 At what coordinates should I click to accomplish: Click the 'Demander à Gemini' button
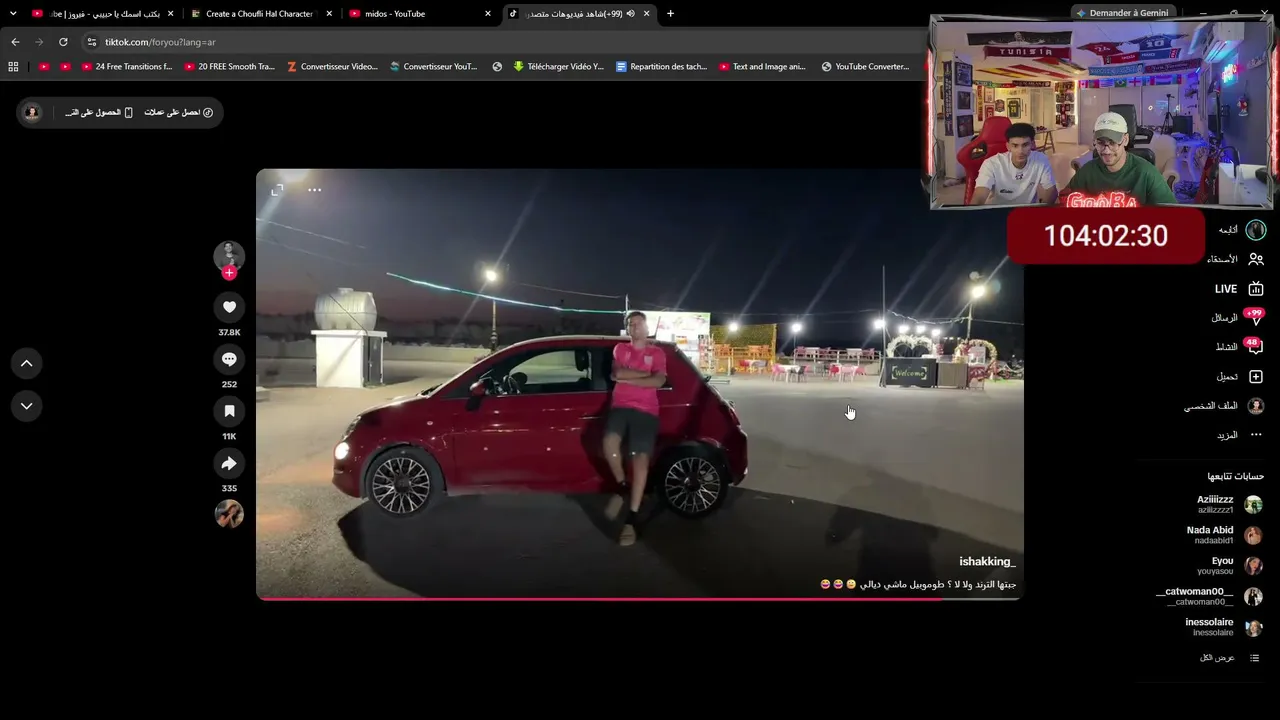[x=1121, y=13]
